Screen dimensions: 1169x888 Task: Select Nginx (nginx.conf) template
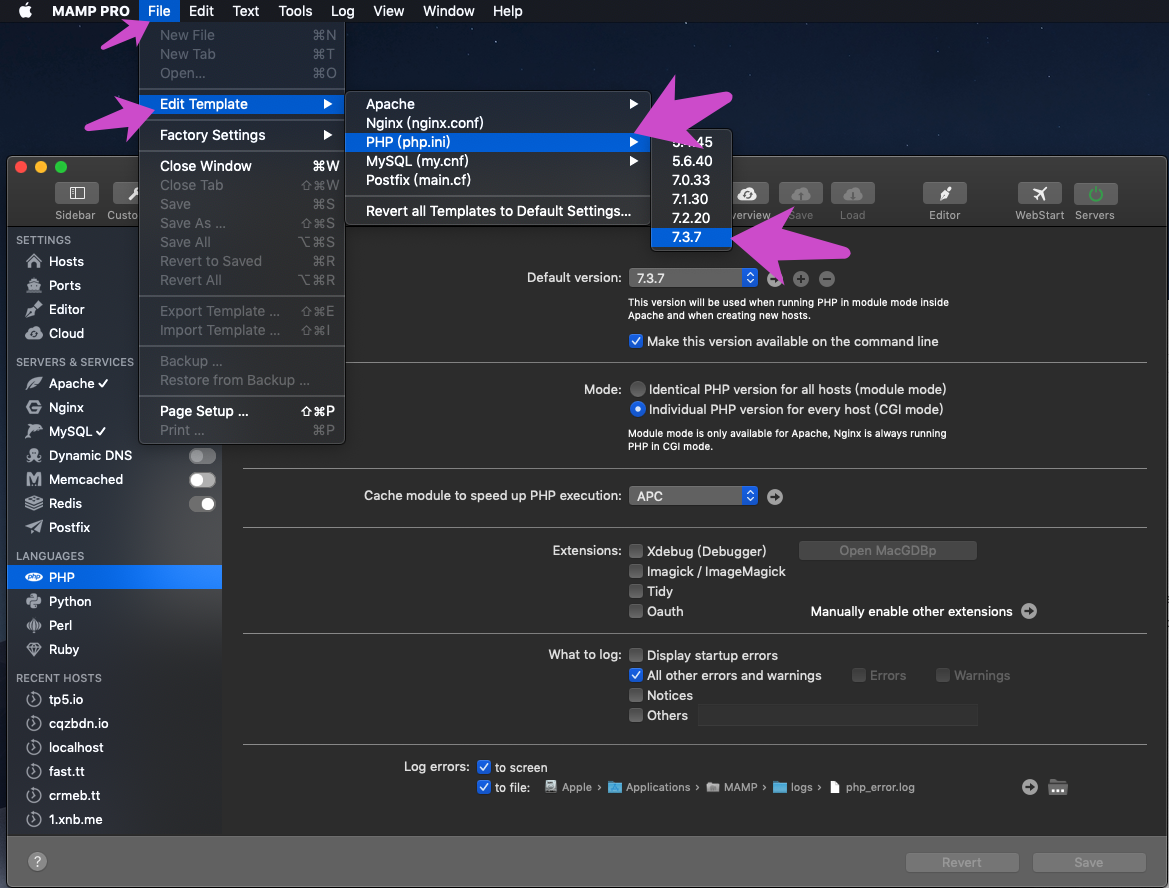point(497,123)
